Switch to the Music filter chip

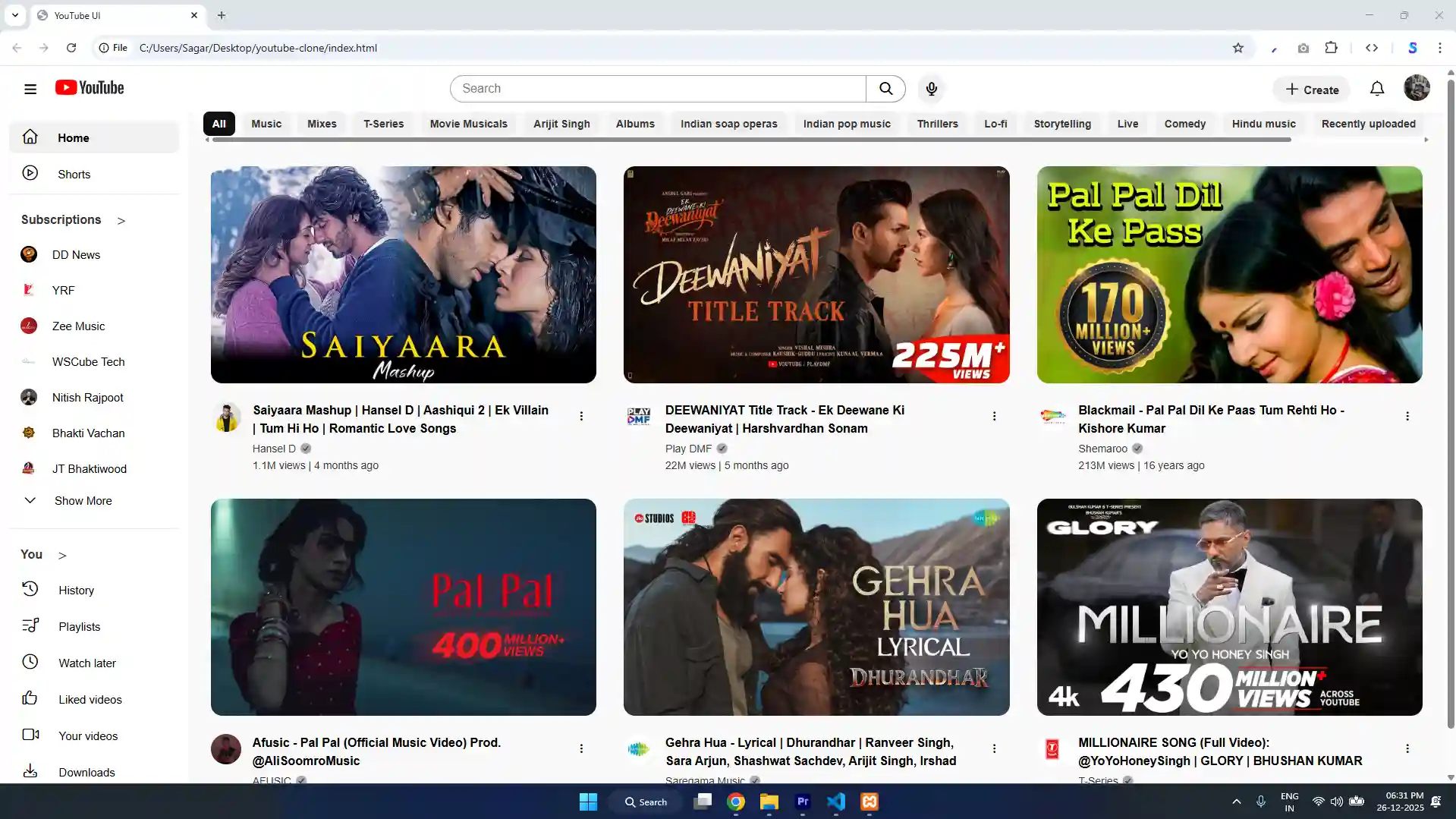coord(266,124)
